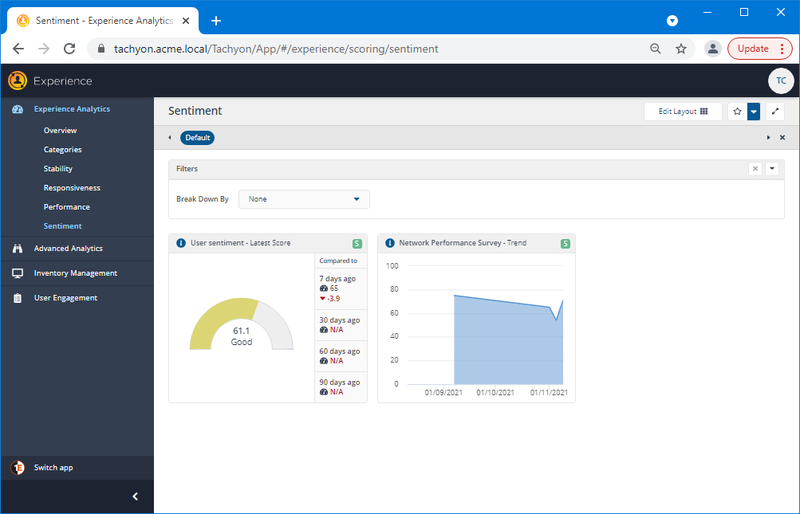Open a new browser tab
The image size is (800, 514).
(x=216, y=20)
